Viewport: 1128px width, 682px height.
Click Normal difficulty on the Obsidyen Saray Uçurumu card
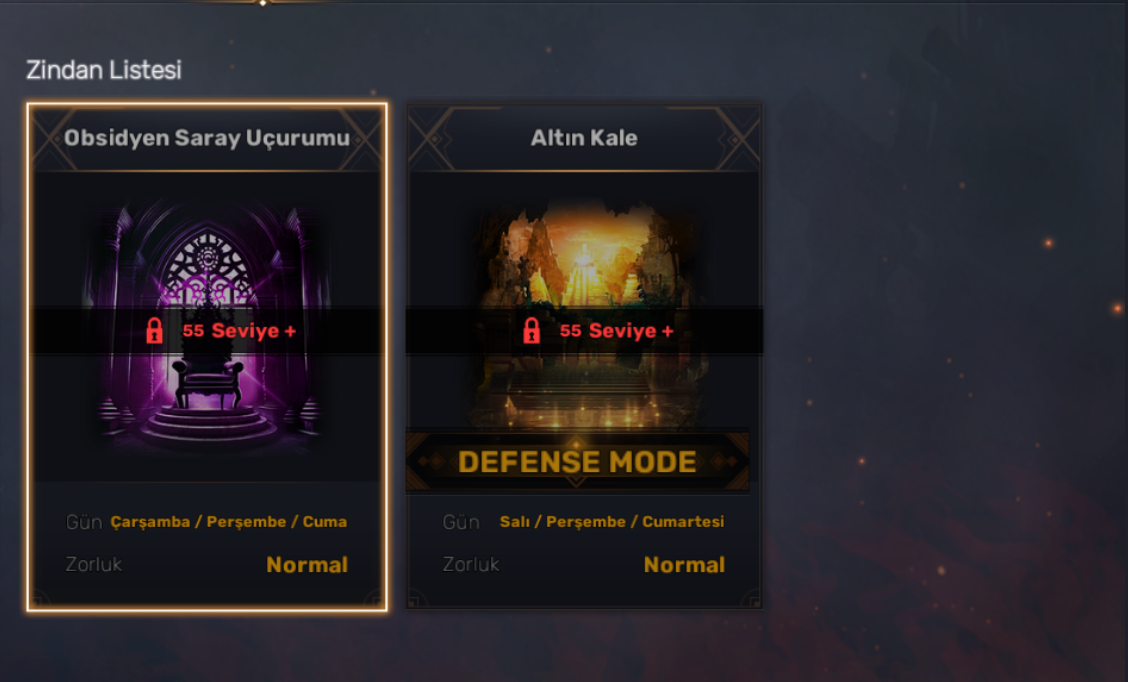click(307, 565)
